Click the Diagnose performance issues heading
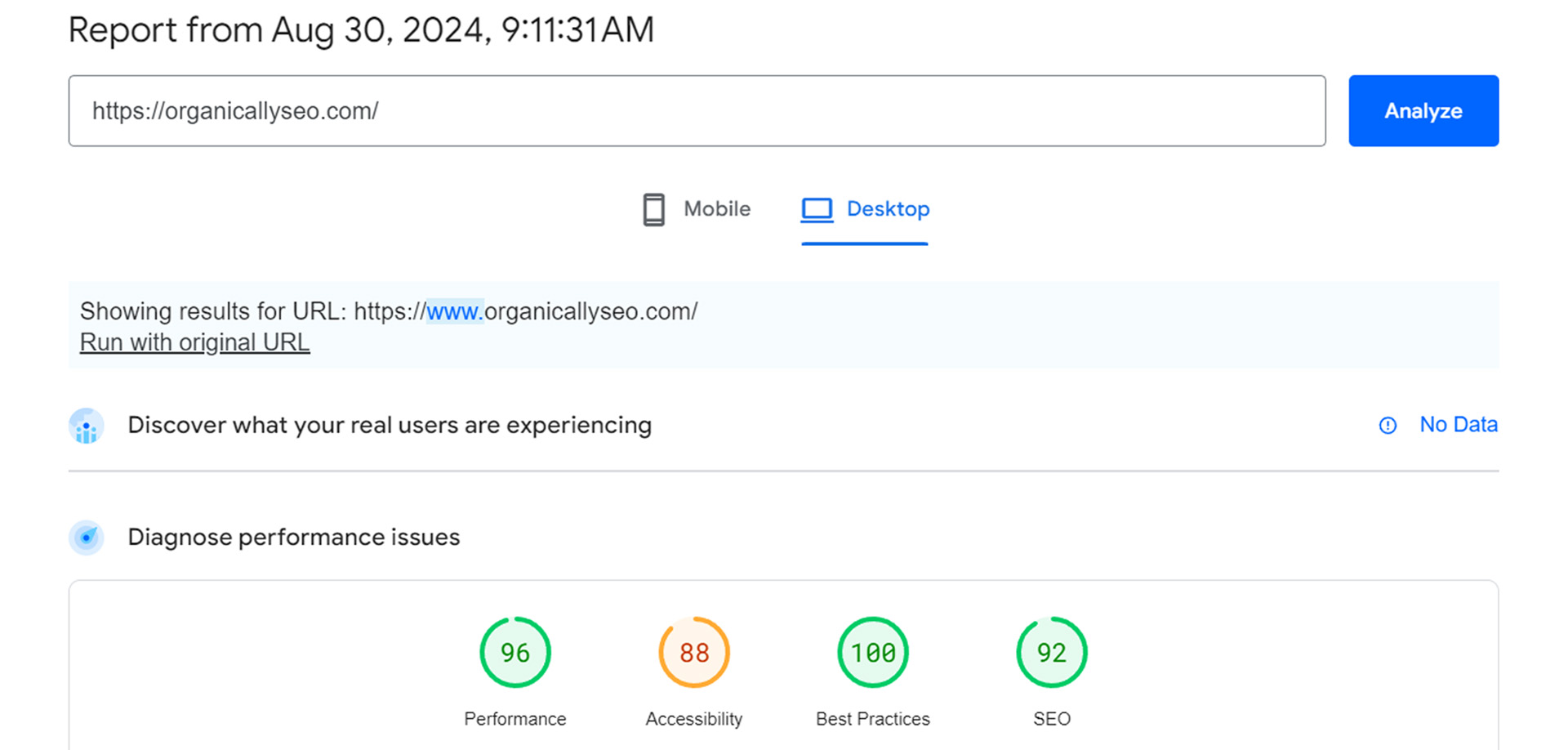The width and height of the screenshot is (1568, 750). (x=294, y=538)
